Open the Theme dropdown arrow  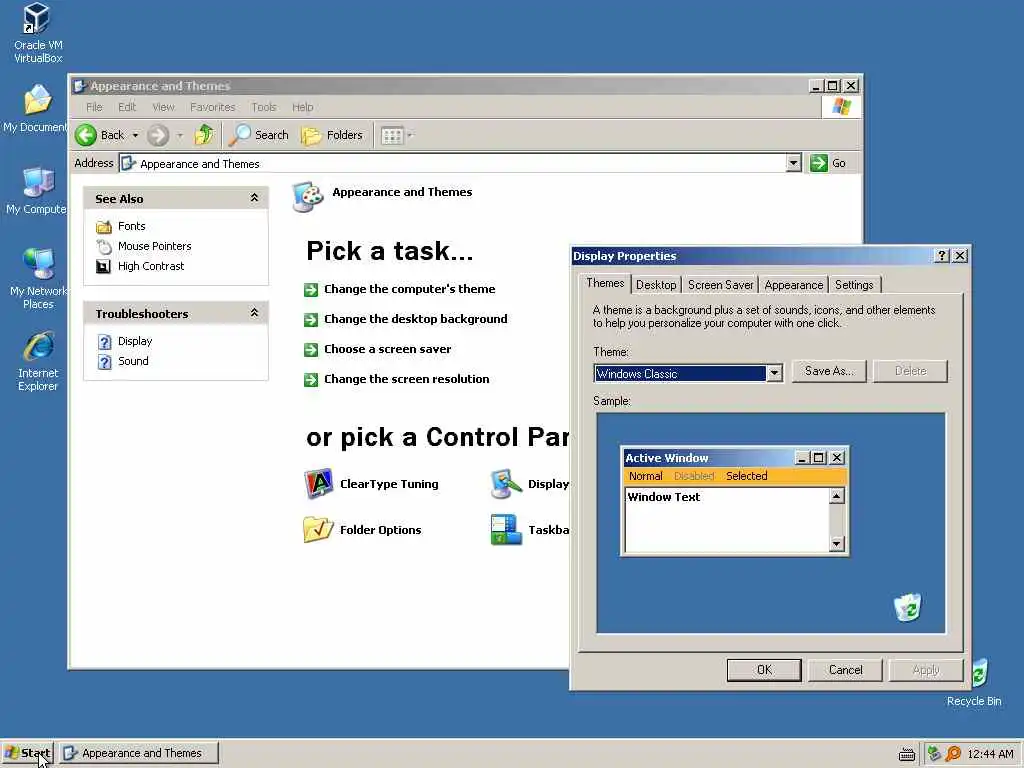(774, 374)
